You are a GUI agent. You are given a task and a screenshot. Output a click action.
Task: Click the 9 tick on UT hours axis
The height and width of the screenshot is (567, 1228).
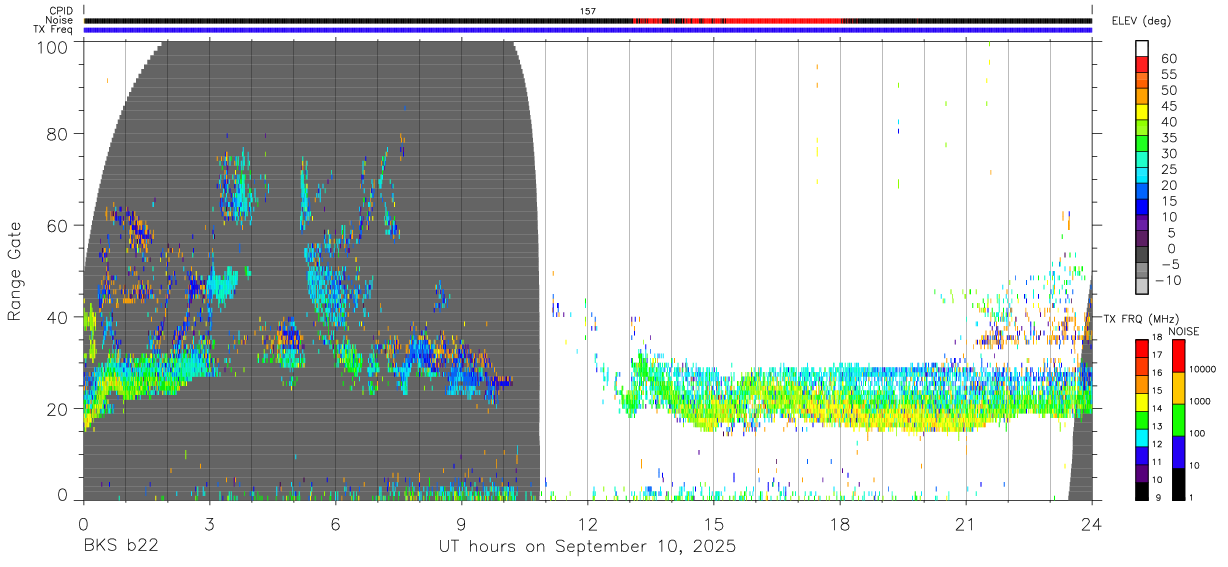[461, 524]
